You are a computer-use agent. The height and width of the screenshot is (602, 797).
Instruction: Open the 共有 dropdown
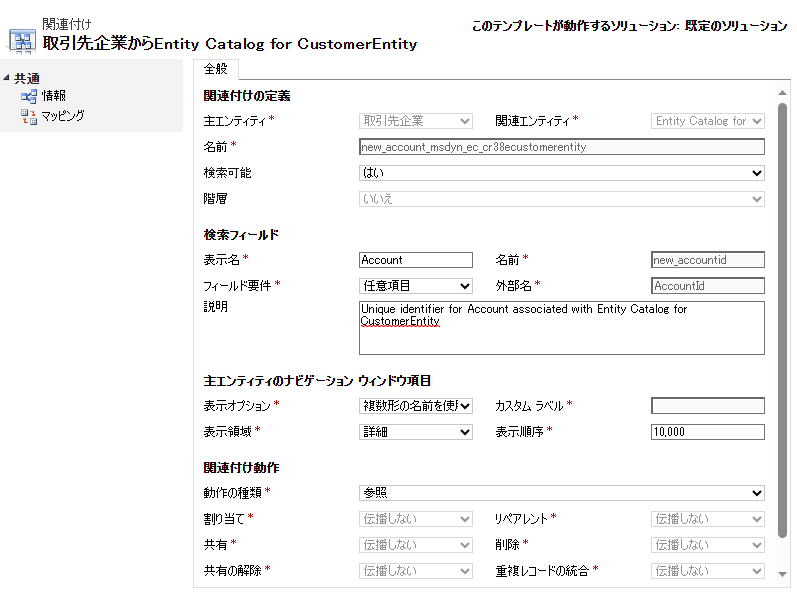(416, 545)
